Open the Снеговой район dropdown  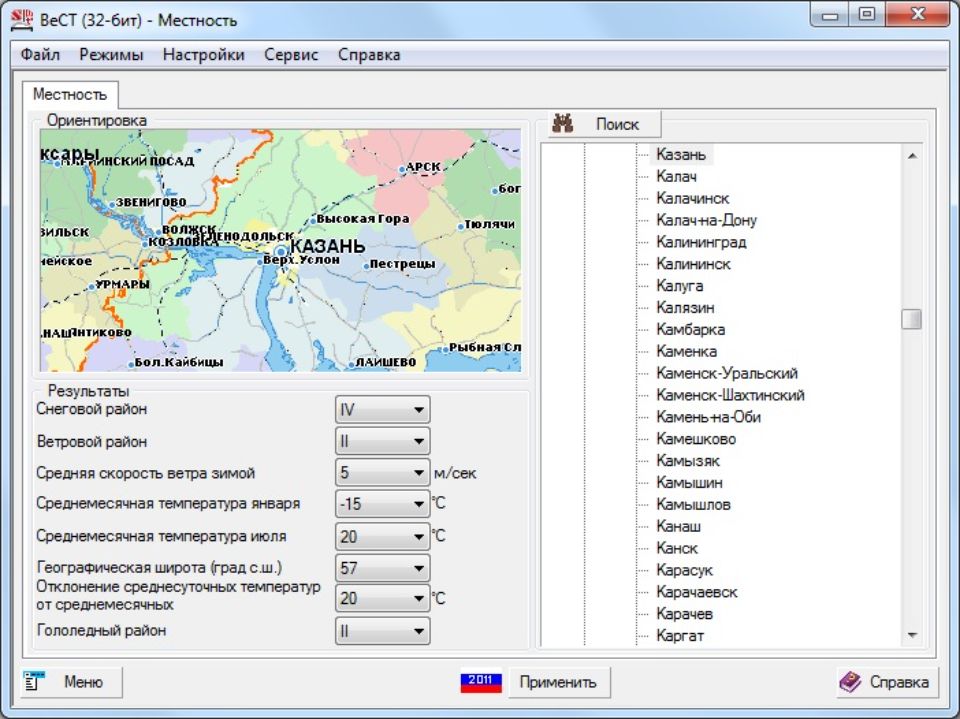pos(418,410)
